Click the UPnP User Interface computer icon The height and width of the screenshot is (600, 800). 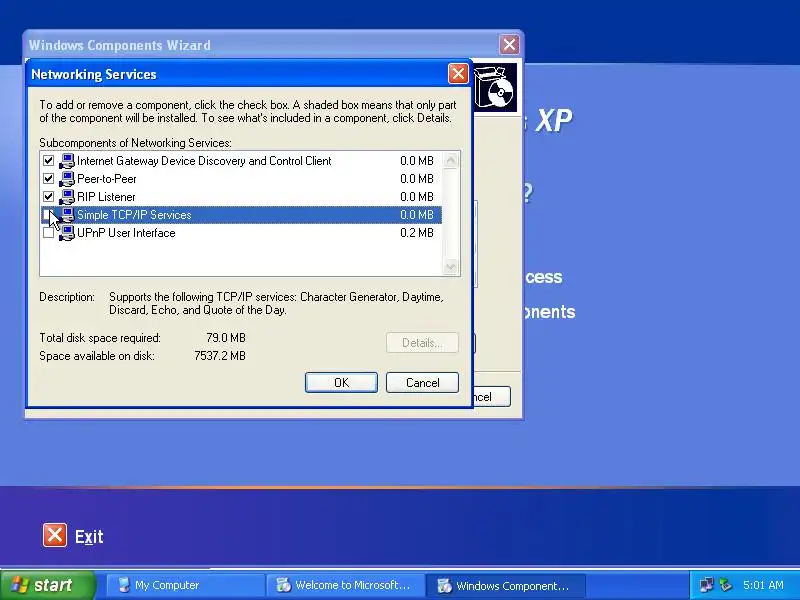tap(66, 233)
